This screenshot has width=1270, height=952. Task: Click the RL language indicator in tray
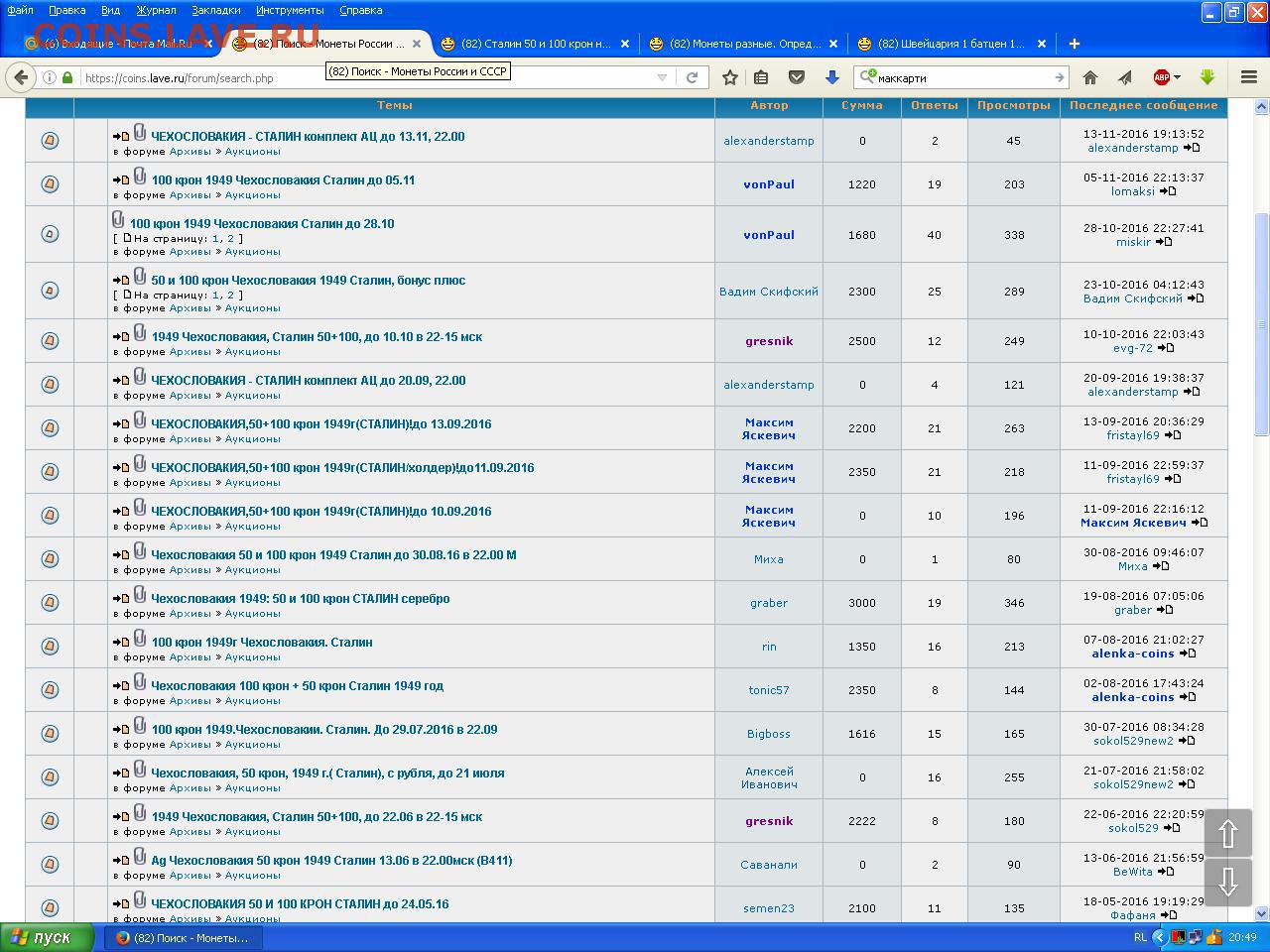(1140, 937)
